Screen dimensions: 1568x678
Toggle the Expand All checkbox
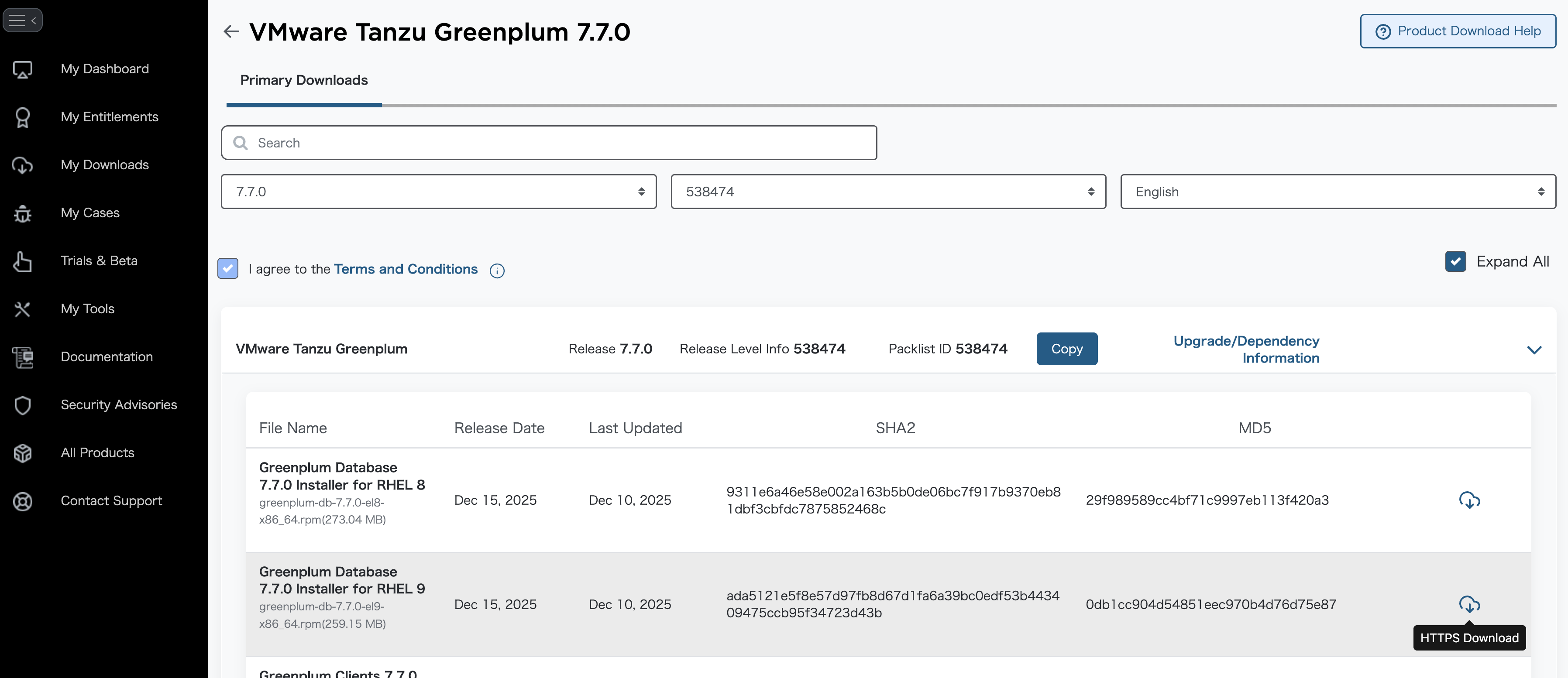pos(1455,262)
